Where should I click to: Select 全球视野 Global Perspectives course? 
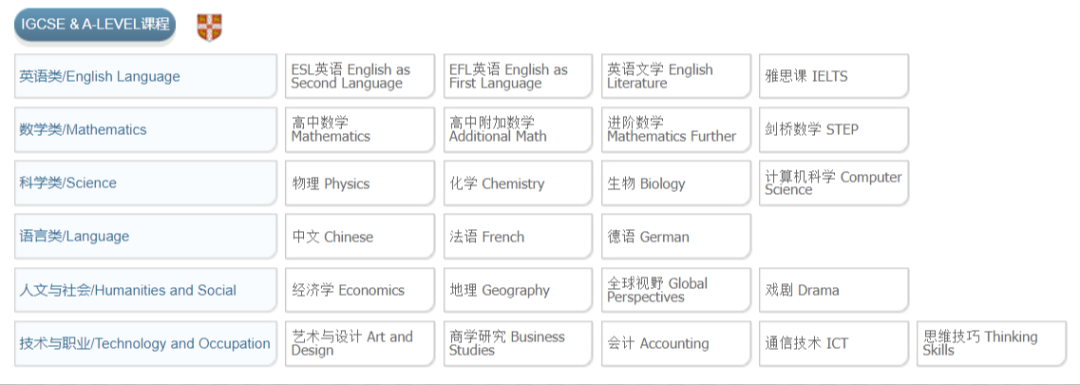[676, 290]
